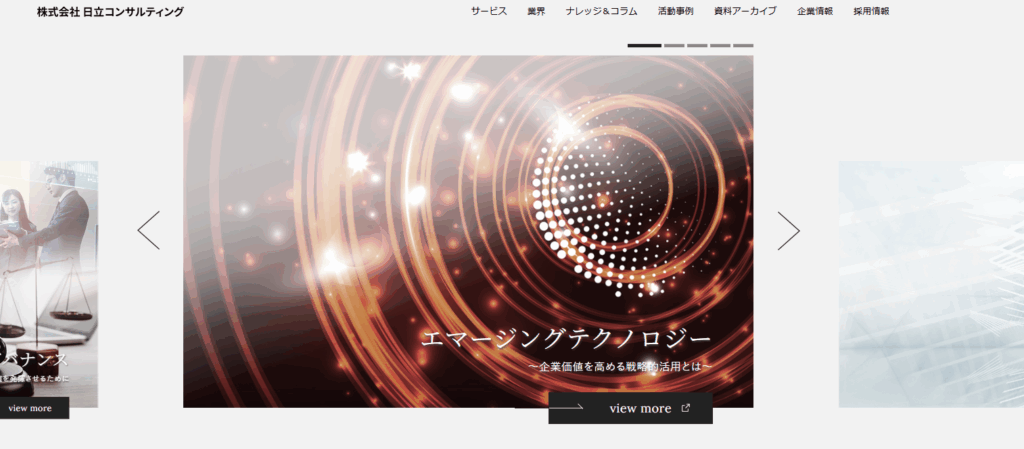The width and height of the screenshot is (1024, 449).
Task: Go to 活動事例 page
Action: click(675, 11)
